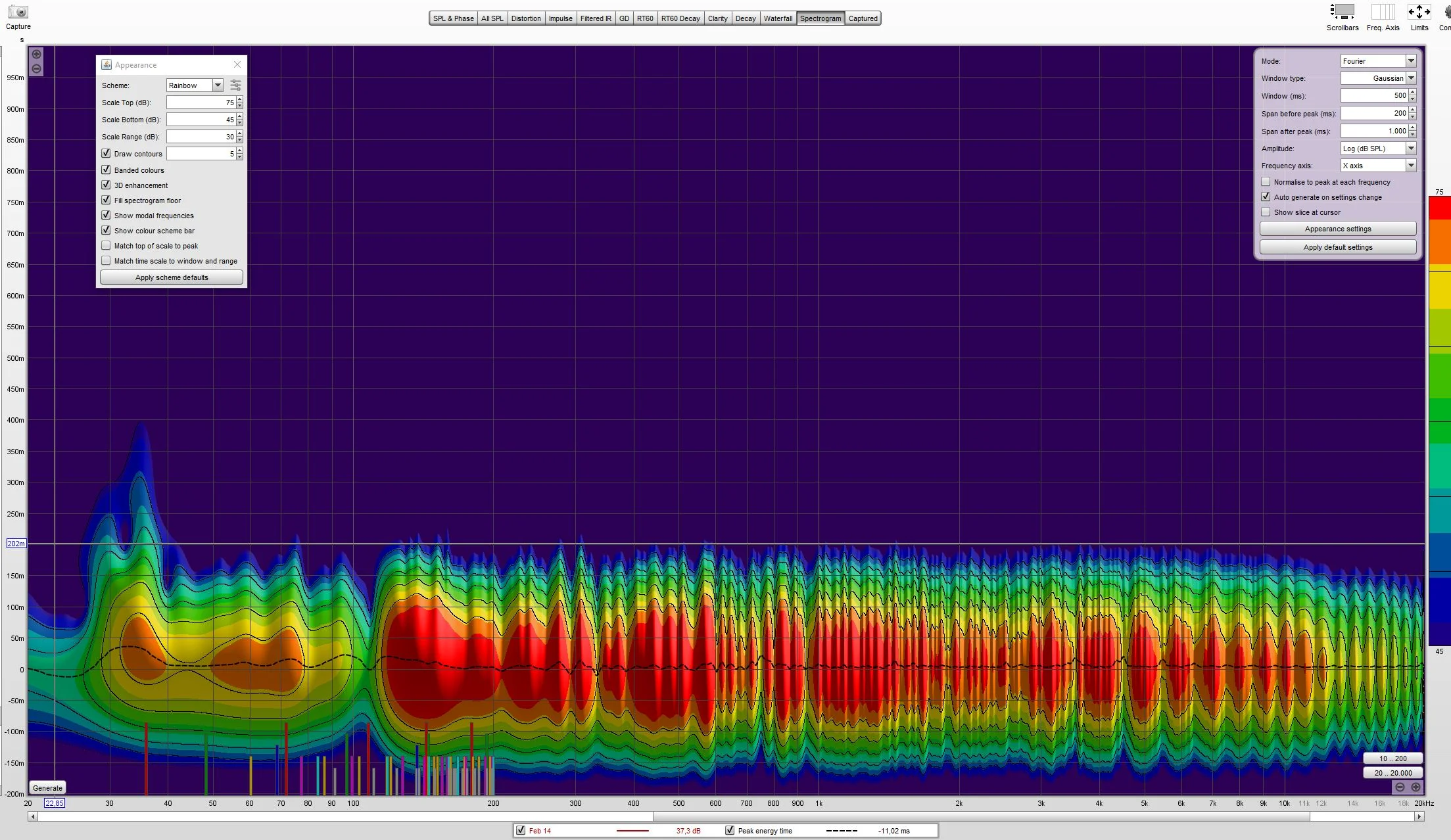This screenshot has height=840, width=1451.
Task: Expand the Frequency axis X axis dropdown
Action: pyautogui.click(x=1411, y=166)
